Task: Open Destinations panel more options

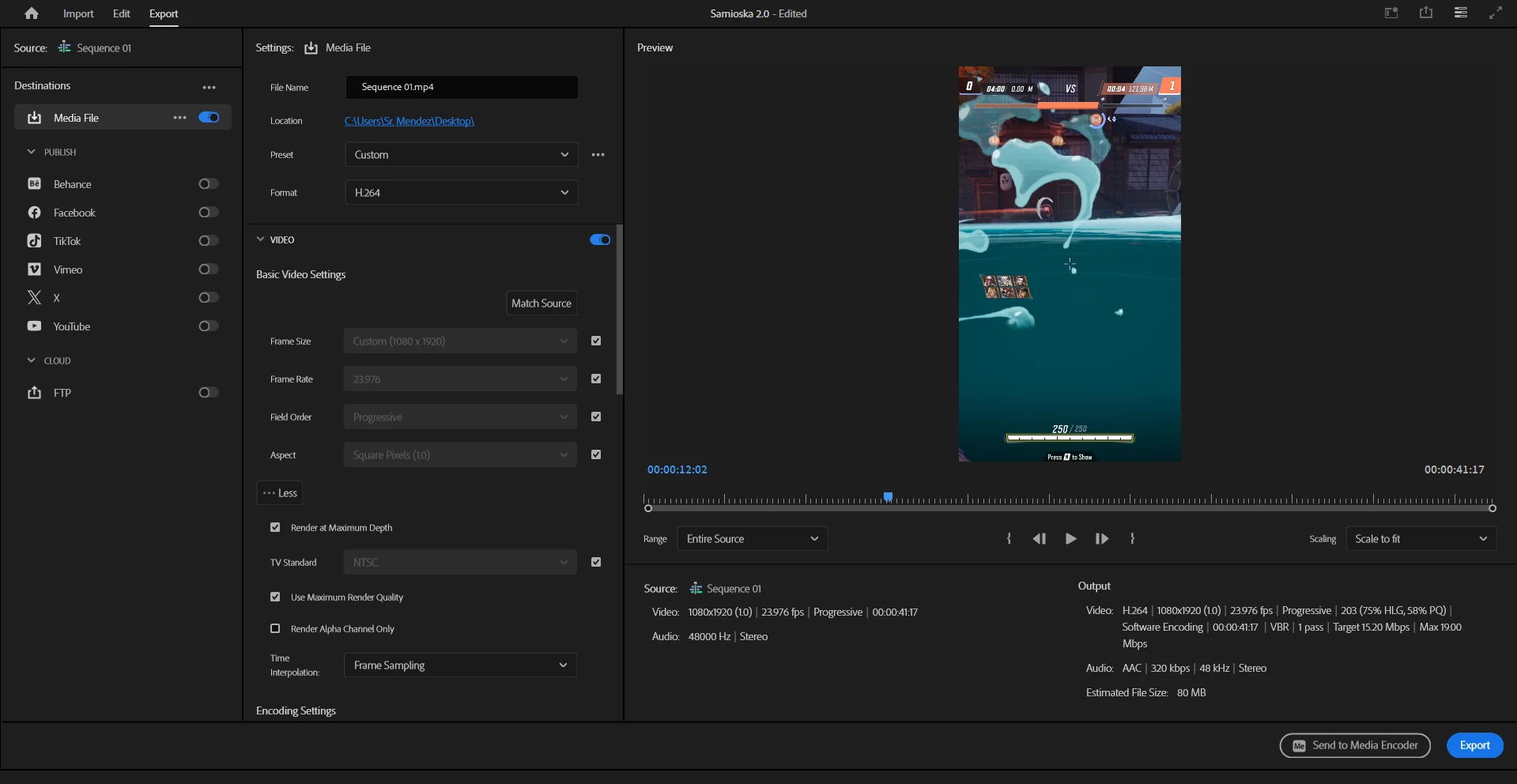Action: pos(209,87)
